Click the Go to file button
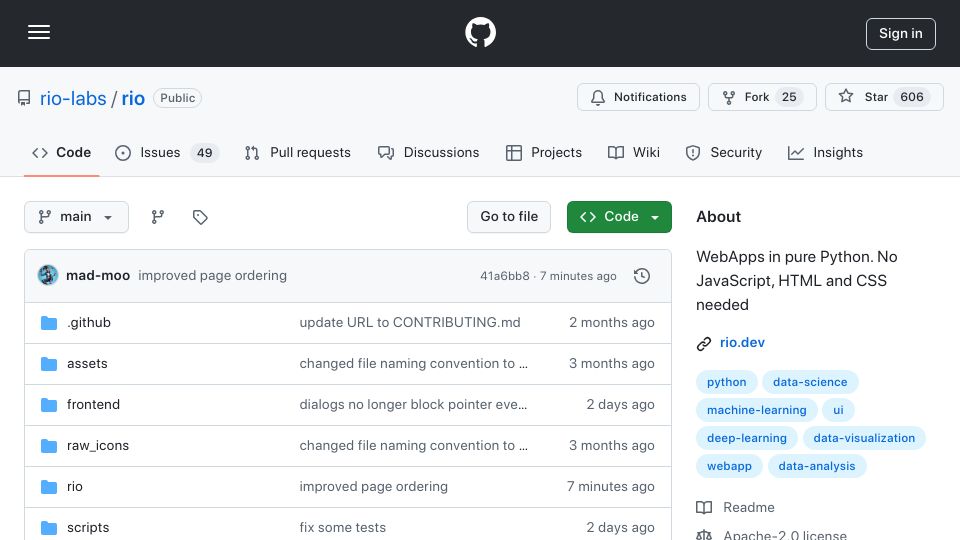 point(509,217)
